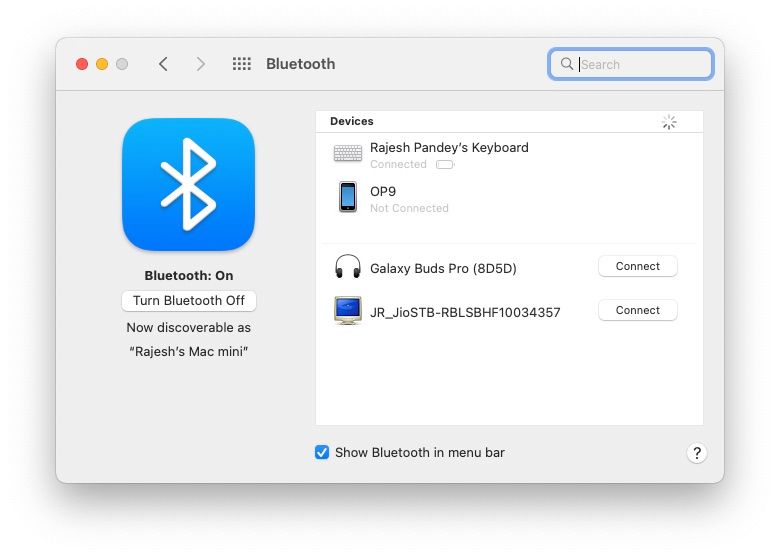Select the keyboard device icon
The image size is (780, 557).
(x=348, y=153)
